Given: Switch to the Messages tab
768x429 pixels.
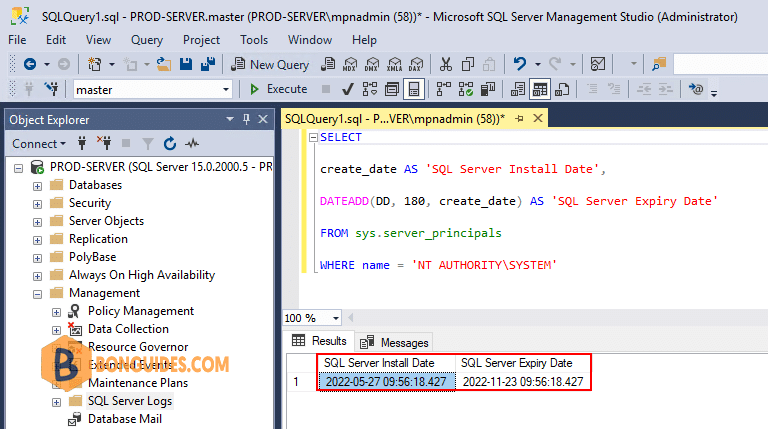Looking at the screenshot, I should click(x=394, y=342).
